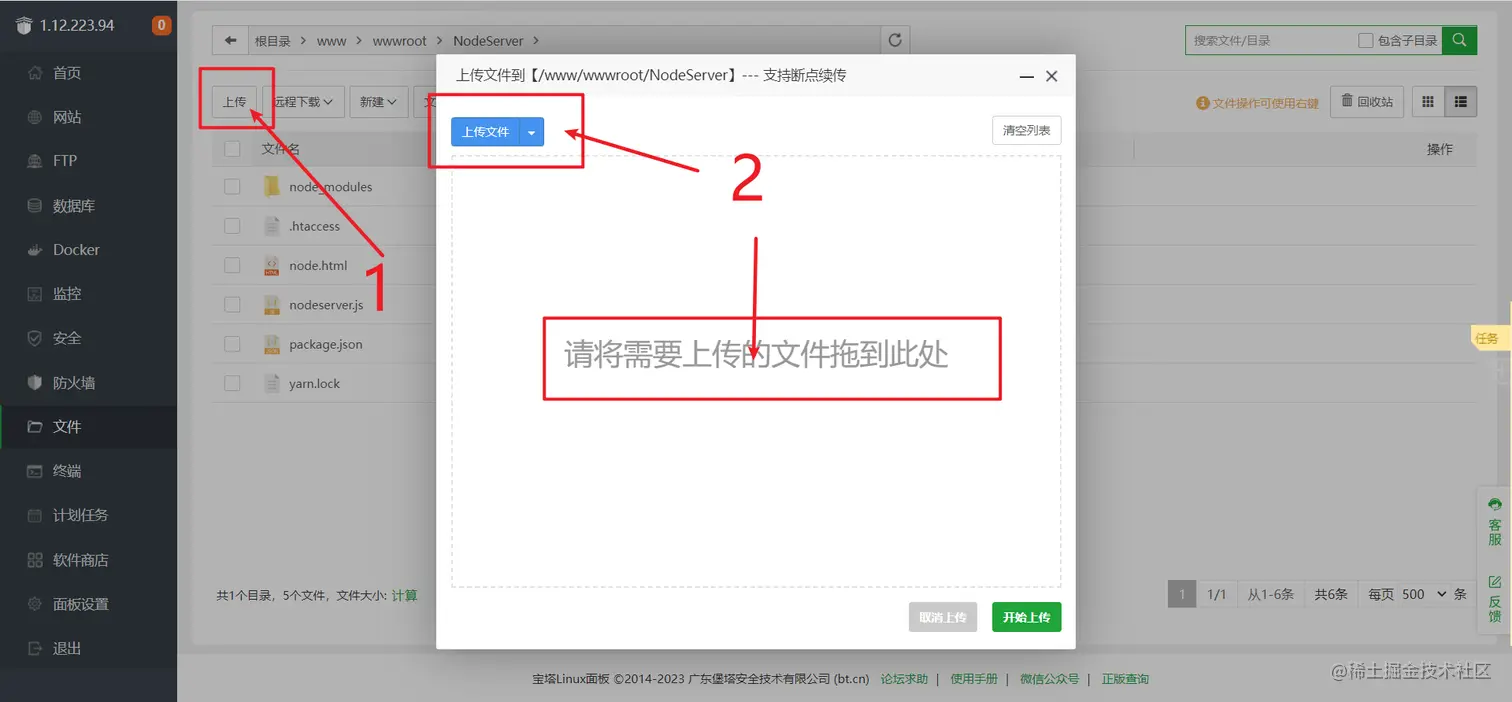Screen dimensions: 1512x702
Task: Open the 新建 dropdown
Action: point(379,101)
